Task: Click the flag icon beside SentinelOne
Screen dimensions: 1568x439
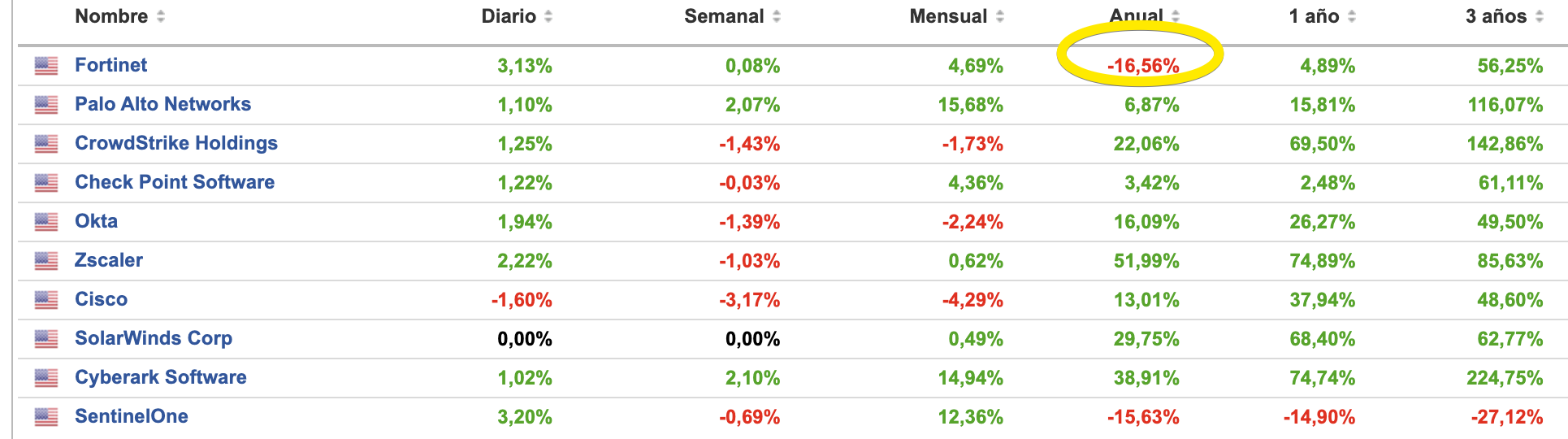Action: point(46,417)
